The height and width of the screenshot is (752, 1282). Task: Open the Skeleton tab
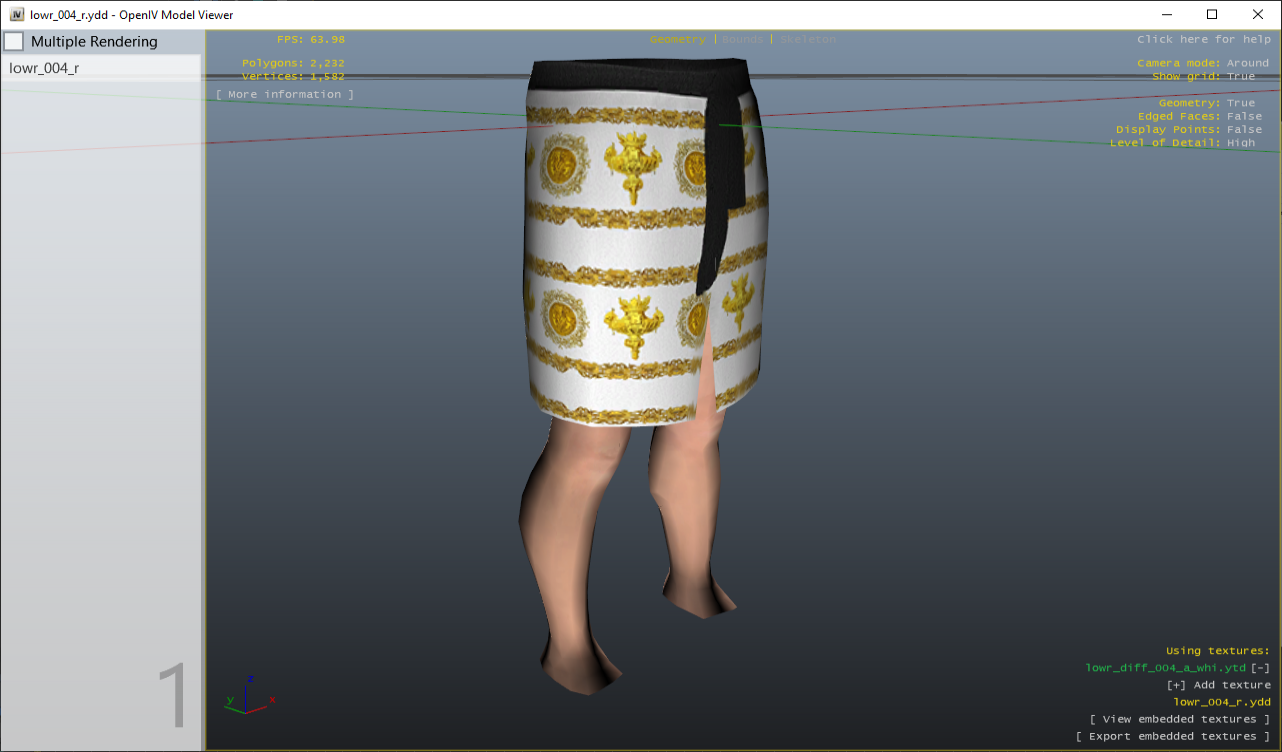(x=808, y=40)
